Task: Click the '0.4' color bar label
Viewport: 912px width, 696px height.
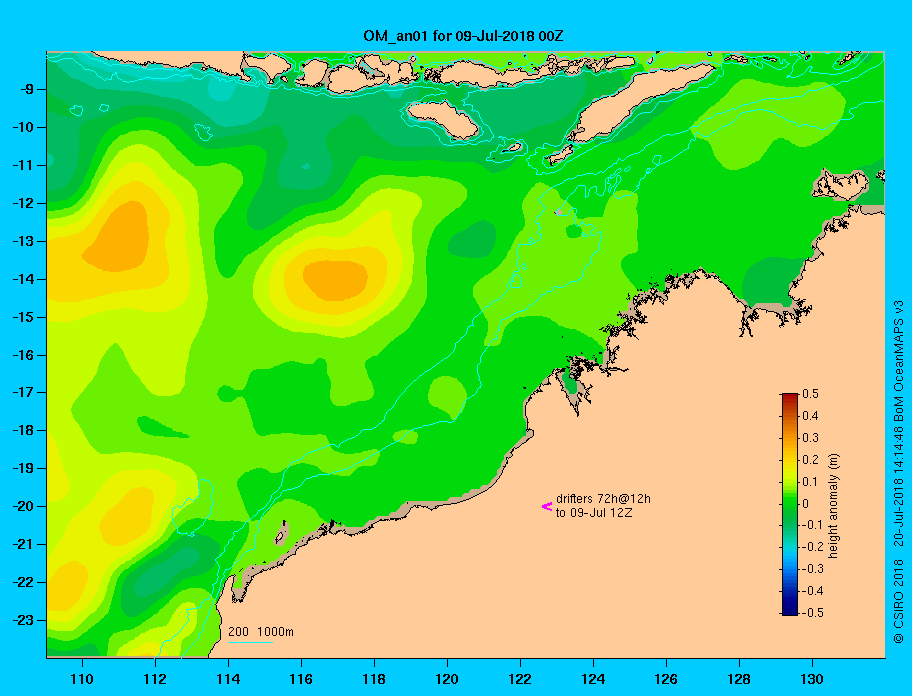Action: click(x=810, y=416)
